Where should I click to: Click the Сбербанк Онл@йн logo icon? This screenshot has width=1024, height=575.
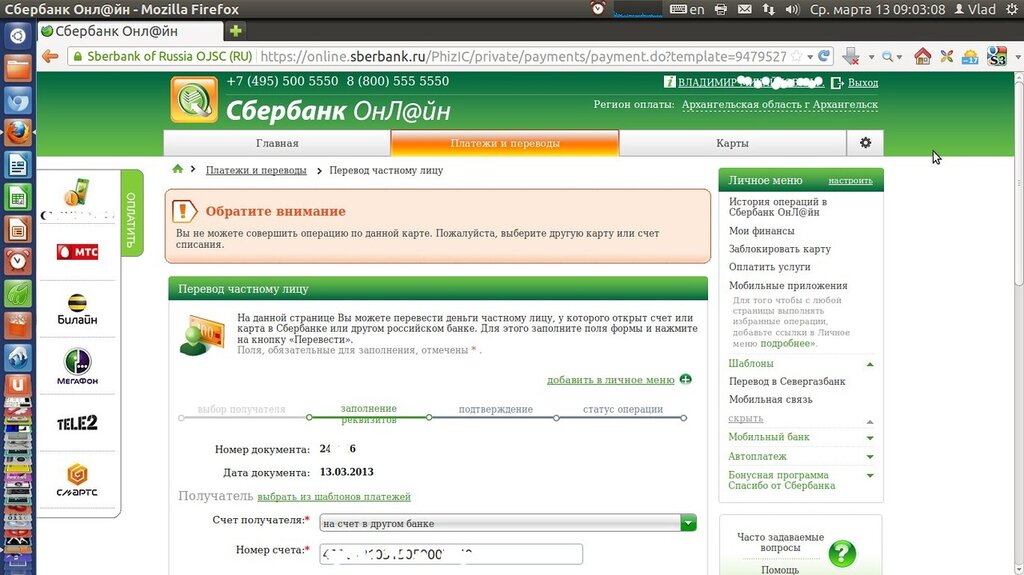194,100
